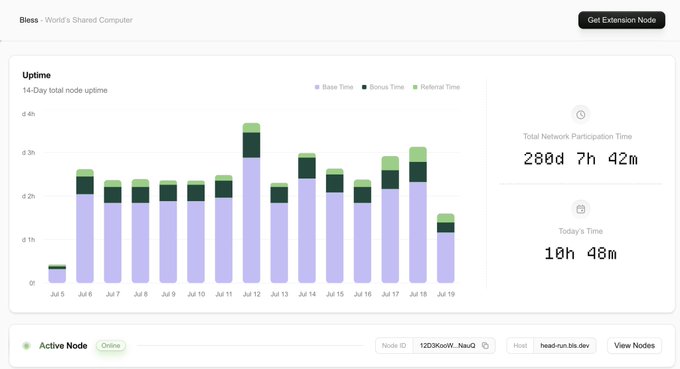This screenshot has height=369, width=680.
Task: Click the 14-Day total node uptime subtitle
Action: click(x=65, y=90)
